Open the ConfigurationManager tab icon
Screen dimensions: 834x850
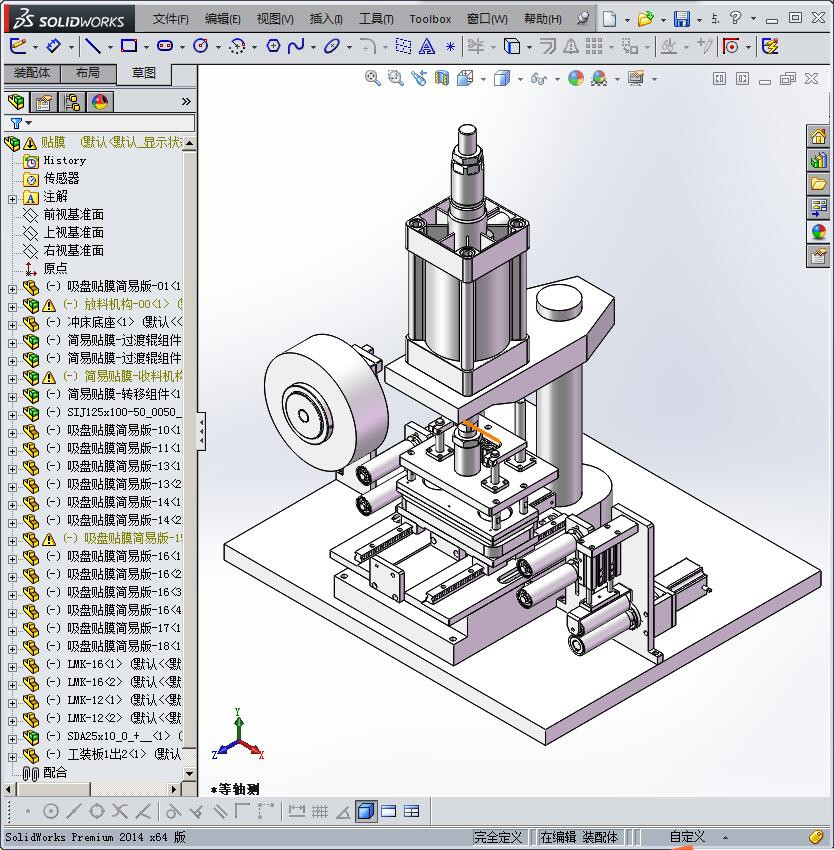[72, 102]
